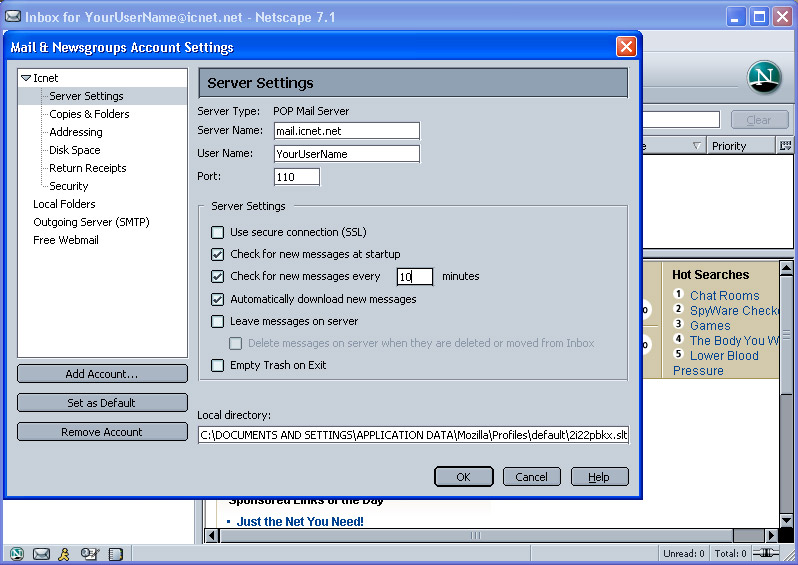
Task: Click the minutes interval field
Action: tap(415, 276)
